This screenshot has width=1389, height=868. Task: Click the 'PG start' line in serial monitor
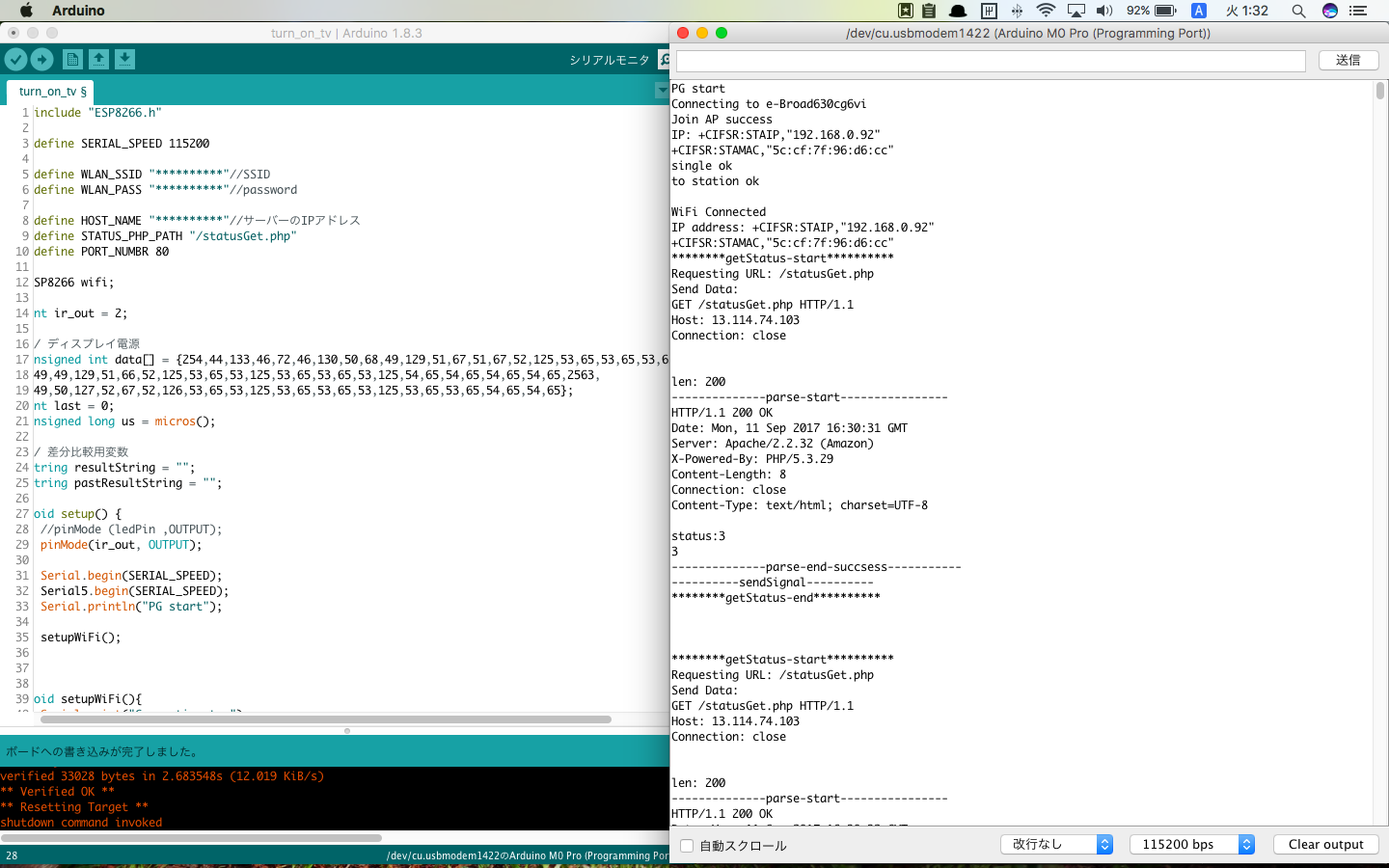698,89
